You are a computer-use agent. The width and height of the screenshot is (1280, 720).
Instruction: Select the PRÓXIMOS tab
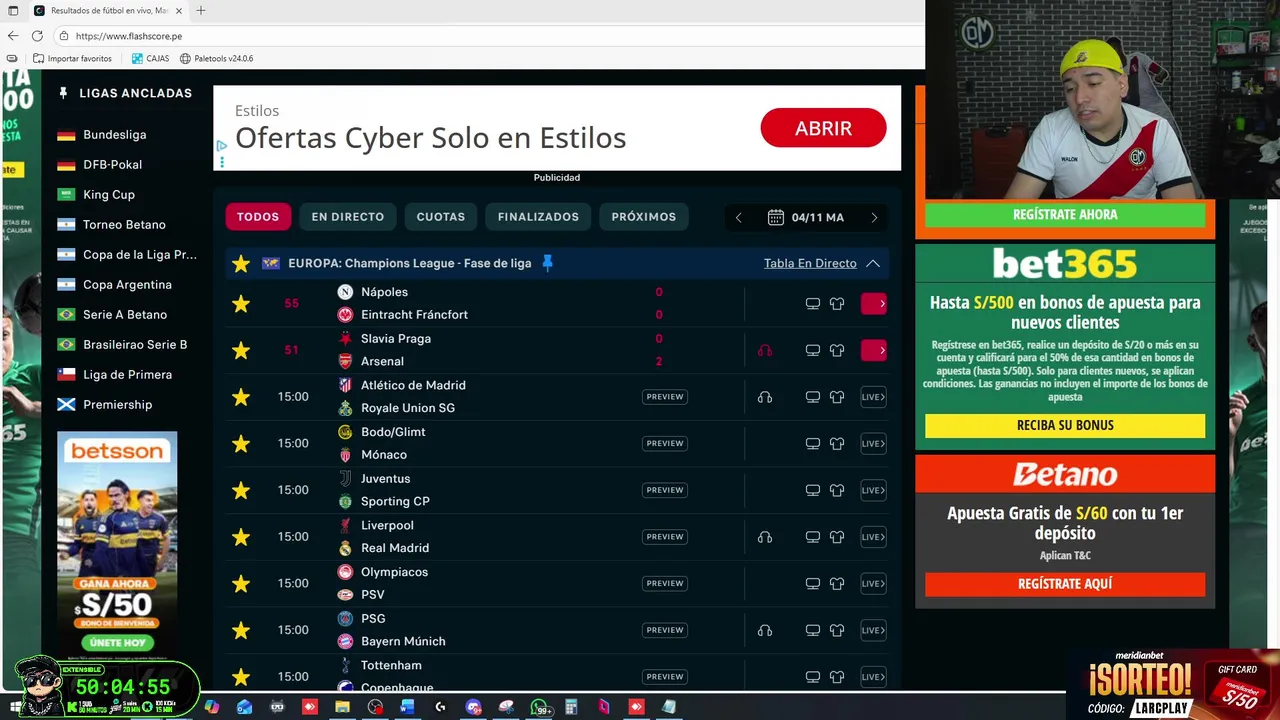pos(644,217)
